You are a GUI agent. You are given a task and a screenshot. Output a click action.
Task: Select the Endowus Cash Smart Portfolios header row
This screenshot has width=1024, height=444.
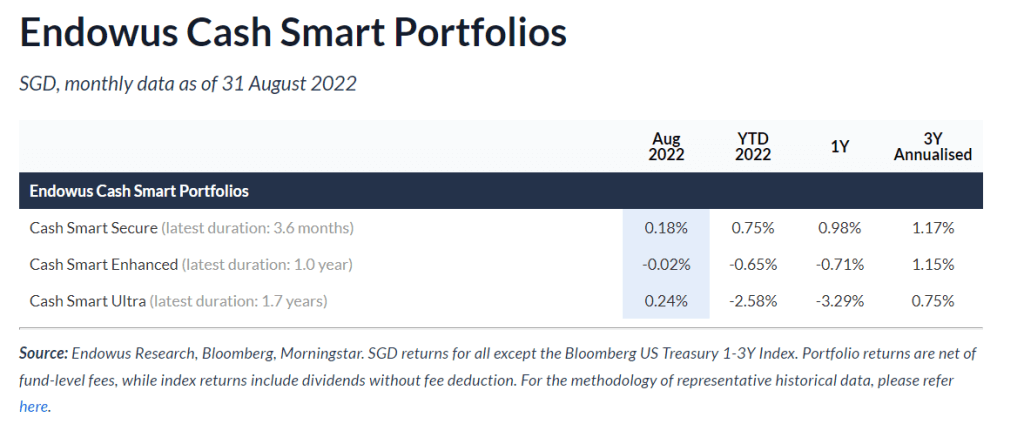point(139,190)
